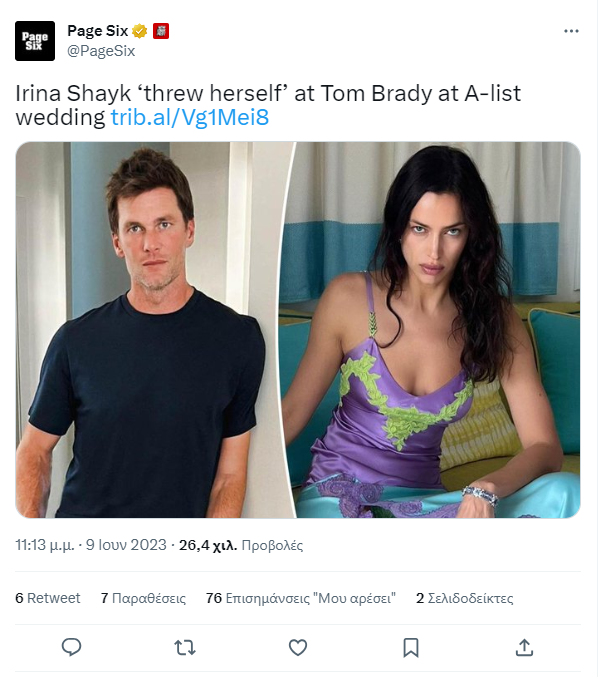This screenshot has height=677, width=608.
Task: Click the Page Six profile avatar
Action: [x=35, y=41]
